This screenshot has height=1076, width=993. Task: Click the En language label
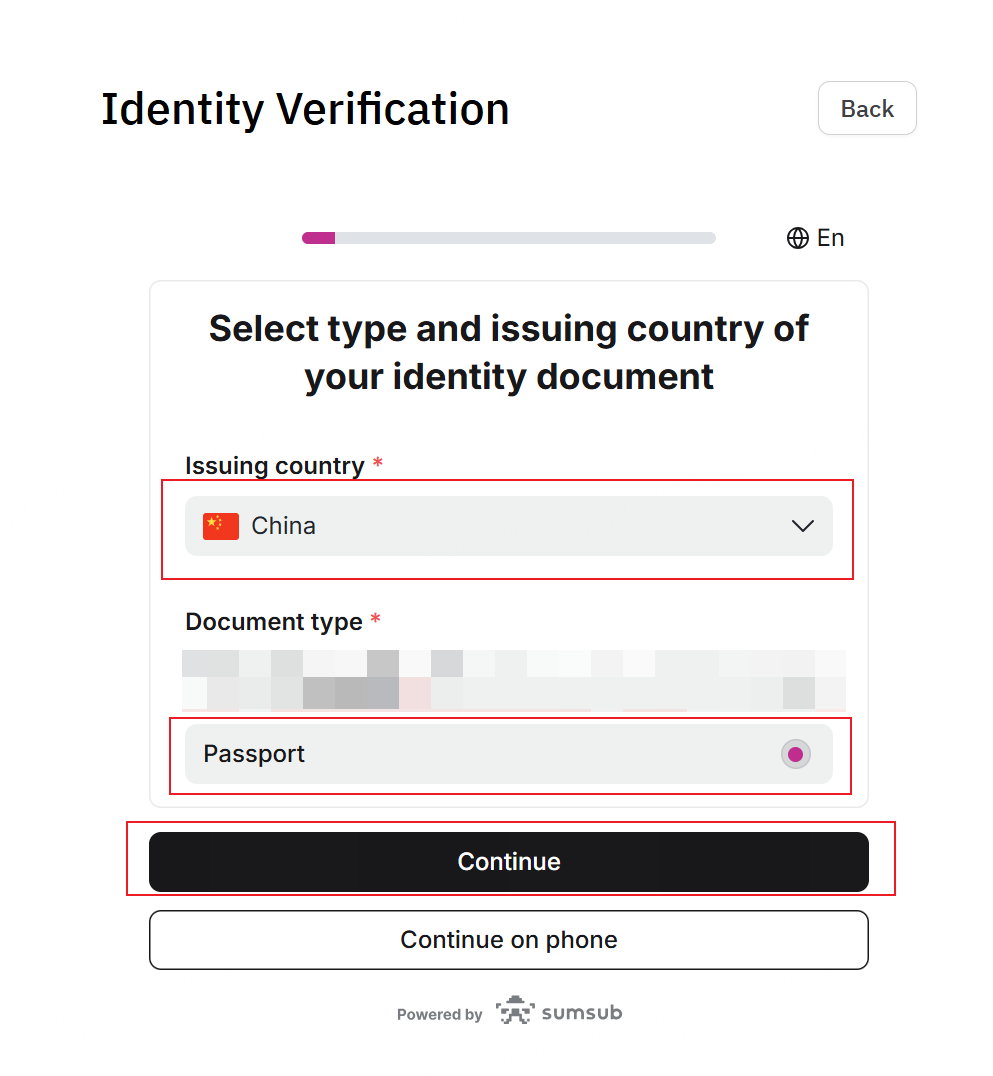pyautogui.click(x=830, y=238)
